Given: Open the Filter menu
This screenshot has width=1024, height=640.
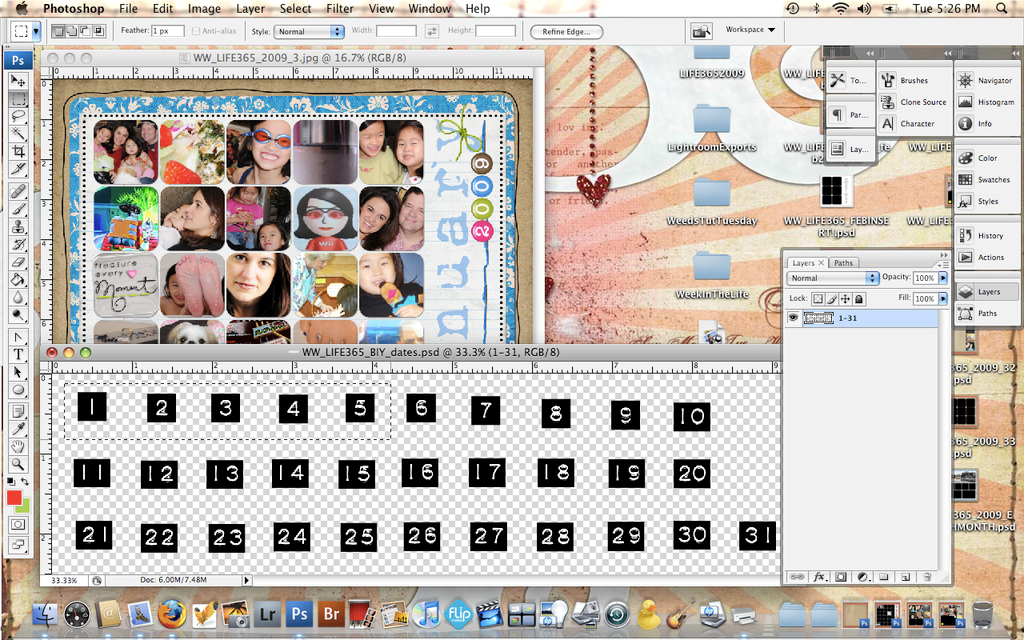Looking at the screenshot, I should [340, 8].
